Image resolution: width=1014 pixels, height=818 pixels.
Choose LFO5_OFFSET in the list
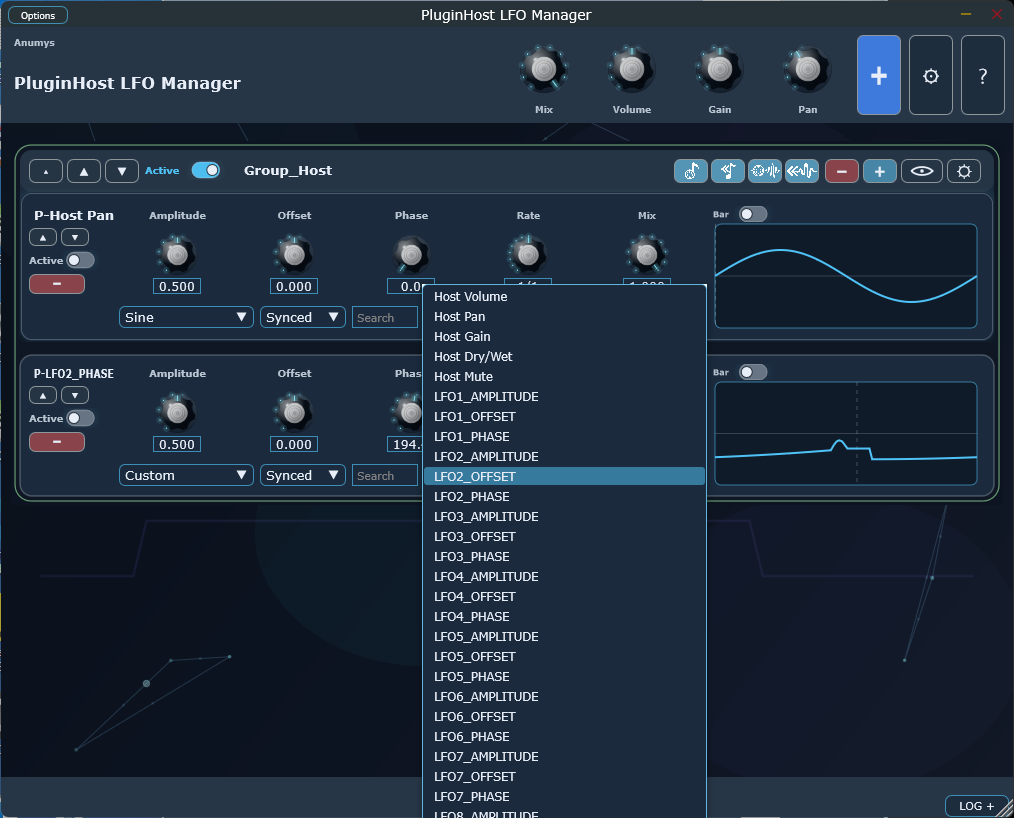pos(564,657)
